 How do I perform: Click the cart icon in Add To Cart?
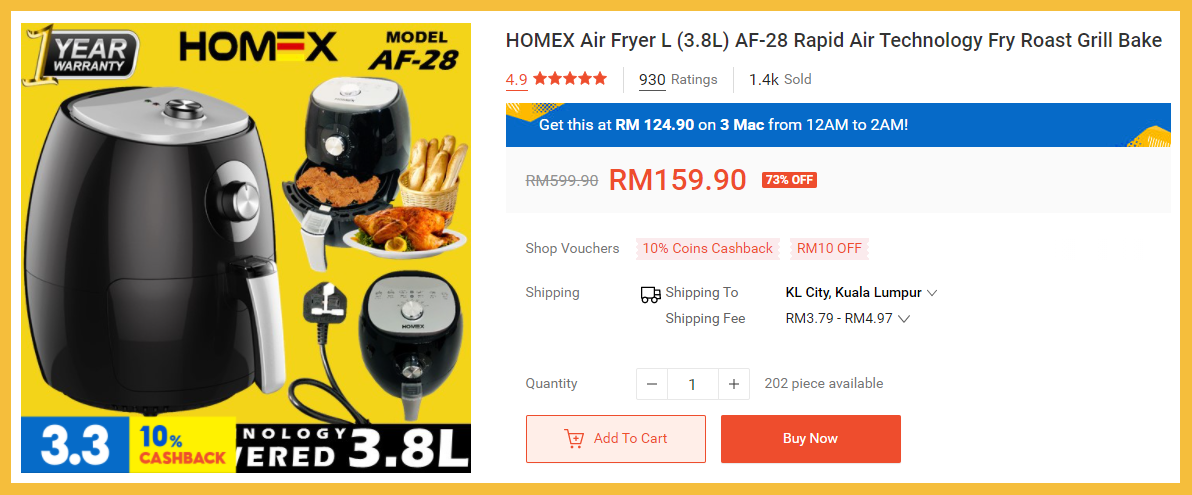[x=574, y=439]
